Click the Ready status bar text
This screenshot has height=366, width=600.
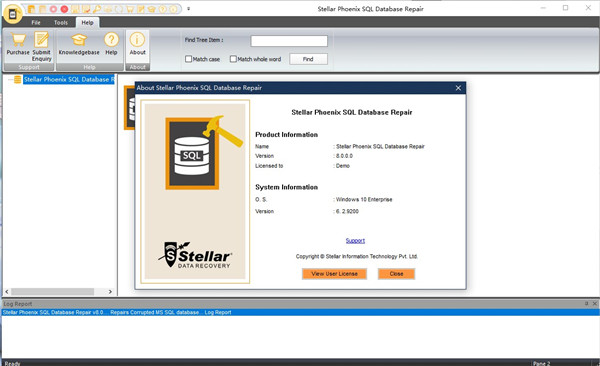pyautogui.click(x=12, y=363)
